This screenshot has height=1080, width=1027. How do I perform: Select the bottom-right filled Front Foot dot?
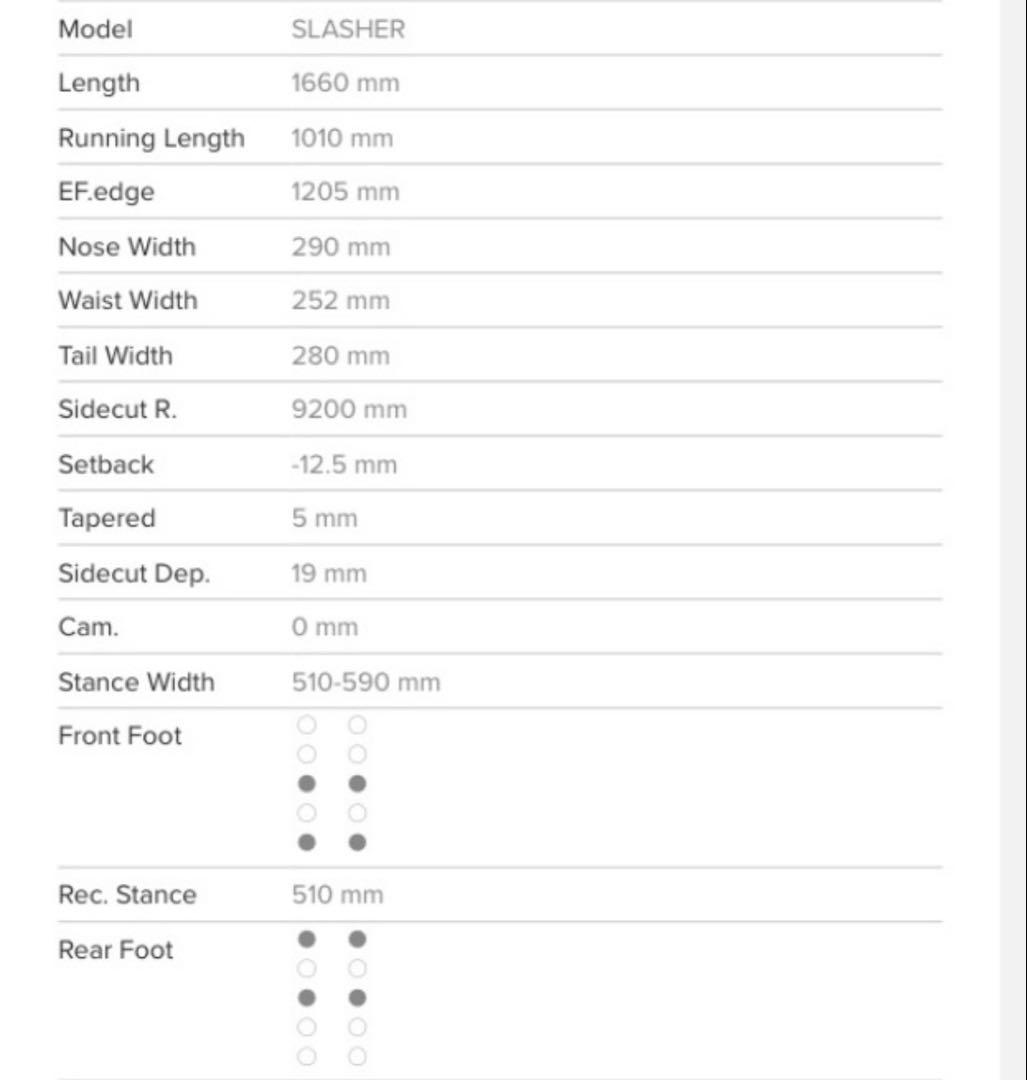357,843
